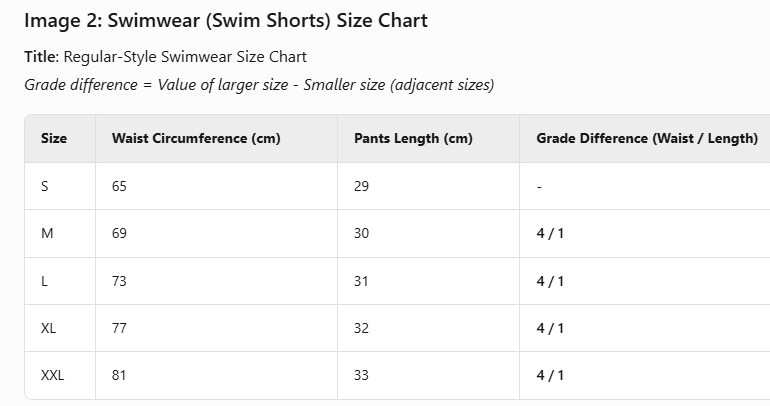Click the size XL row label
Viewport: 770px width, 406px height.
[x=48, y=328]
